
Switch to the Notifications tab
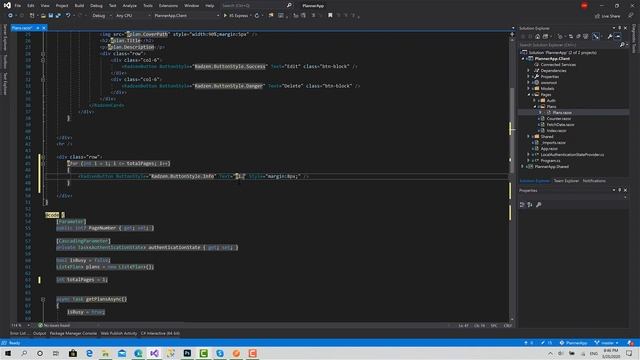[594, 181]
